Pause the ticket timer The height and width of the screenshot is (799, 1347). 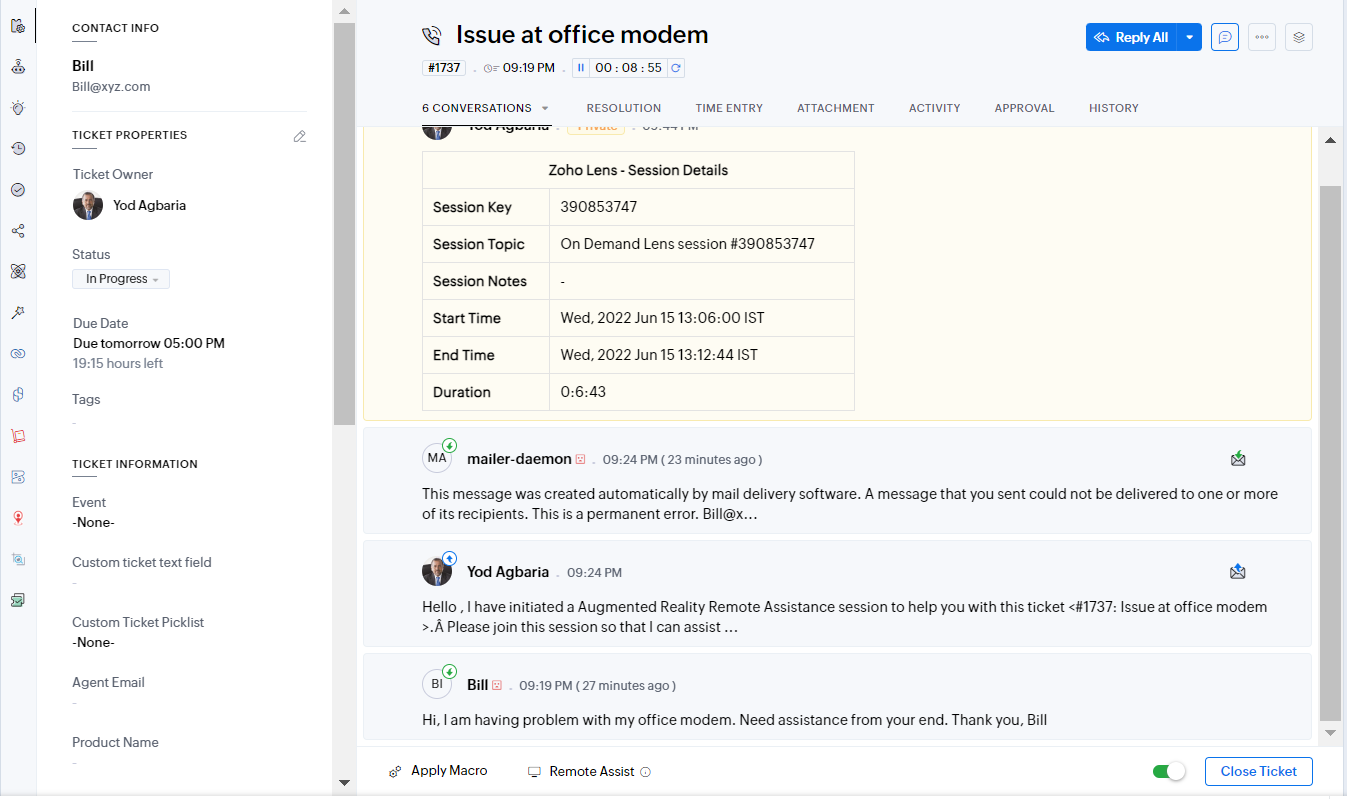click(x=580, y=68)
